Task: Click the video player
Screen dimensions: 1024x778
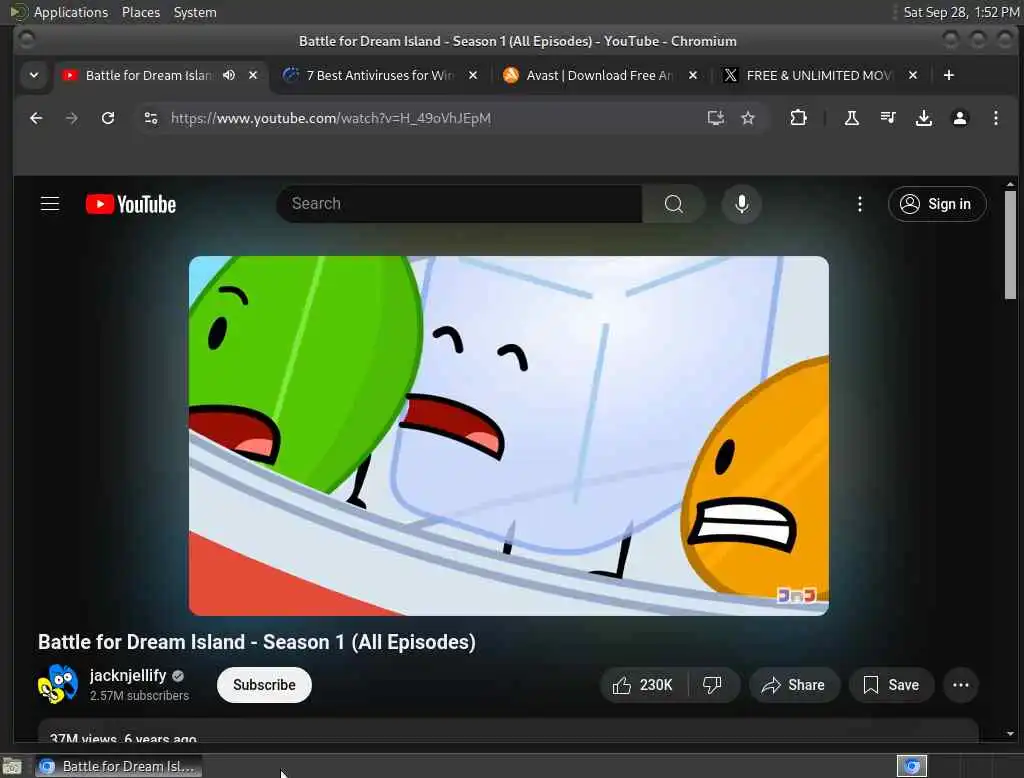Action: pos(509,435)
